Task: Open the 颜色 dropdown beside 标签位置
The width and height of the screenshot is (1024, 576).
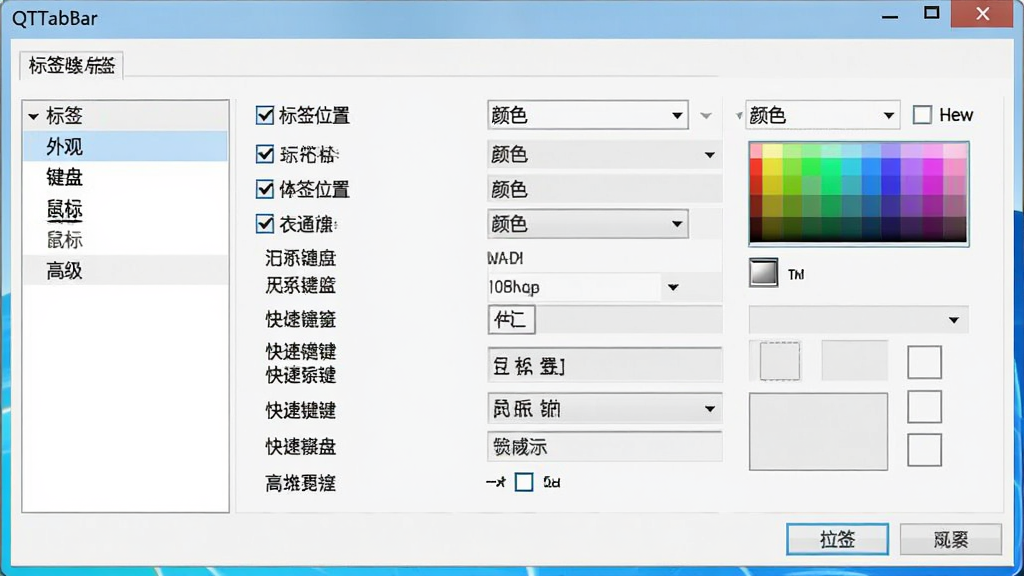Action: (588, 115)
